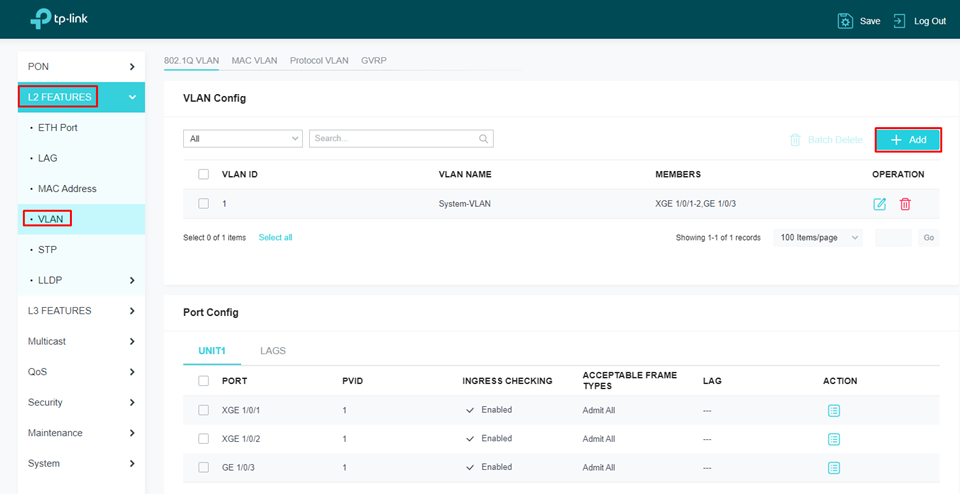The width and height of the screenshot is (960, 494).
Task: Select STP in the sidebar
Action: 47,250
